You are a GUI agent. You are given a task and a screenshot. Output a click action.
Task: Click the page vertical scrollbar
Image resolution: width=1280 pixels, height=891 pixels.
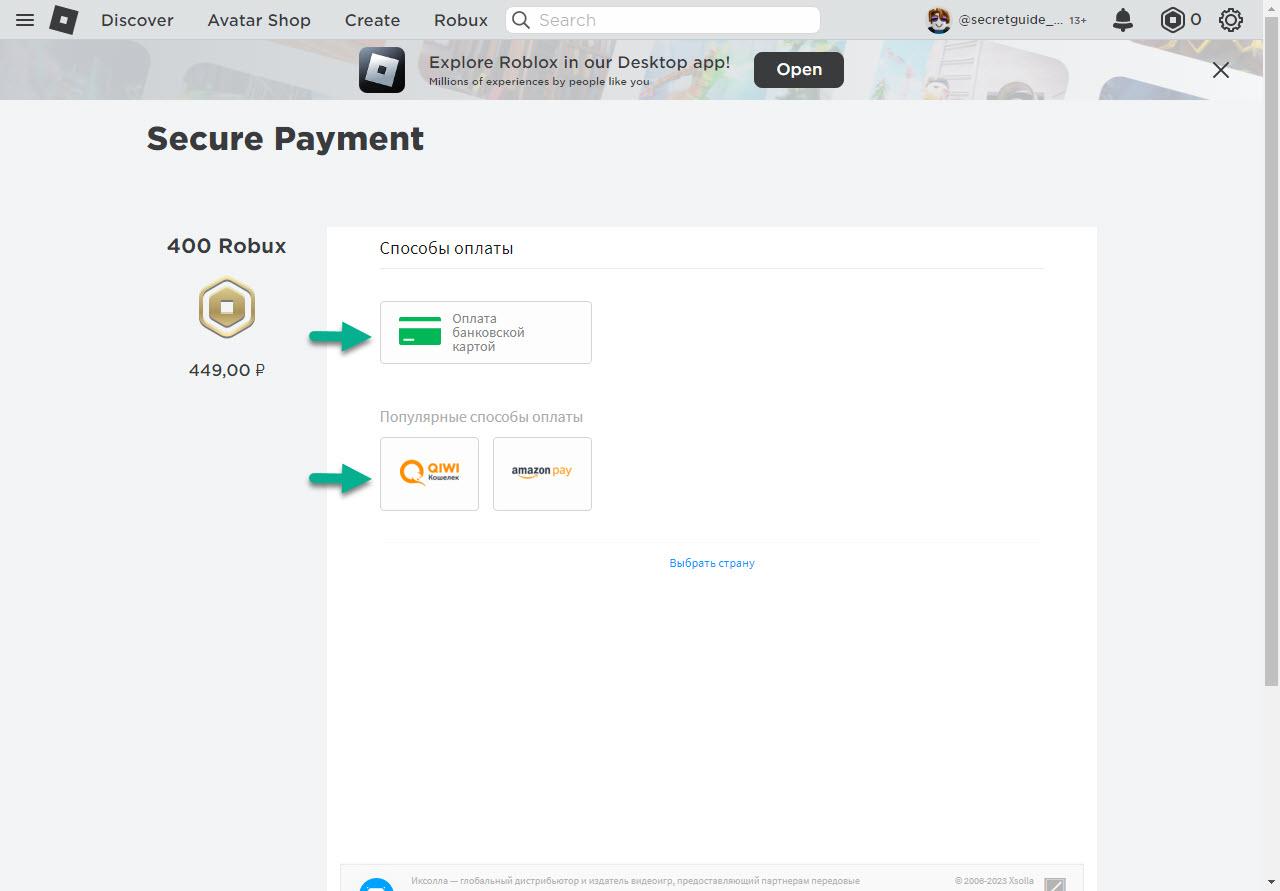pyautogui.click(x=1271, y=360)
